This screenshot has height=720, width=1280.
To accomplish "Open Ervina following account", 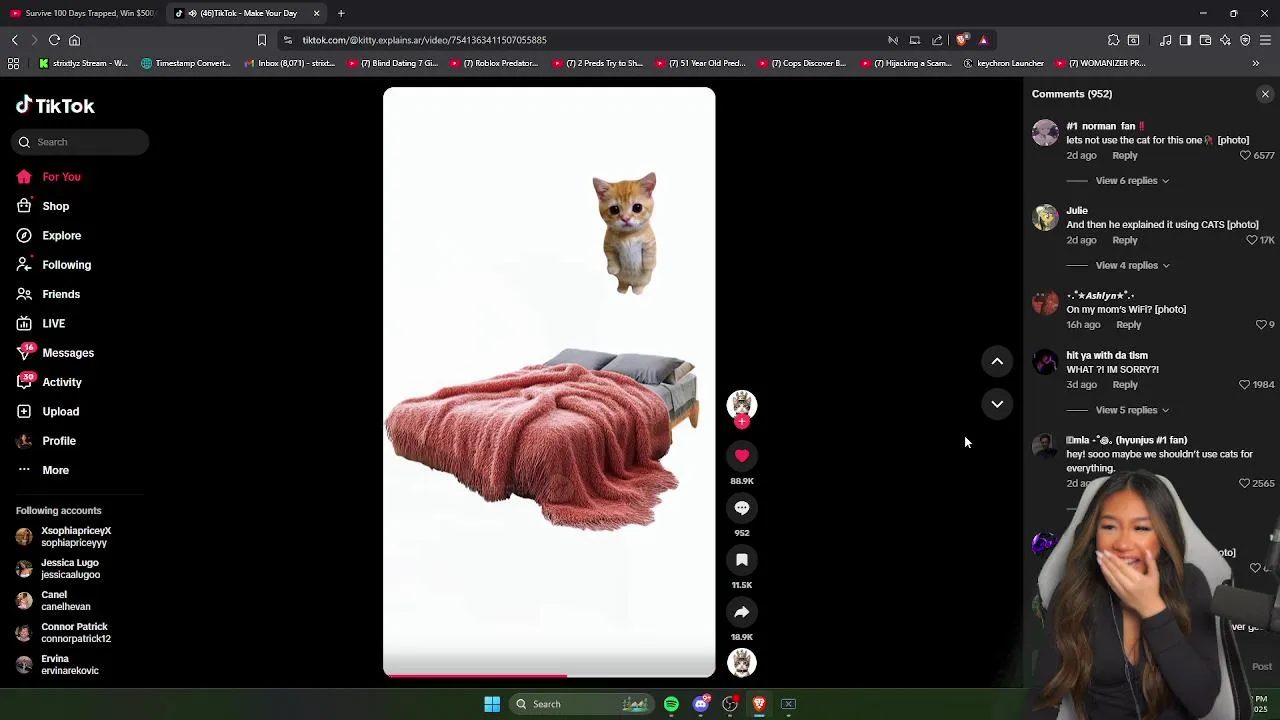I will click(x=57, y=665).
